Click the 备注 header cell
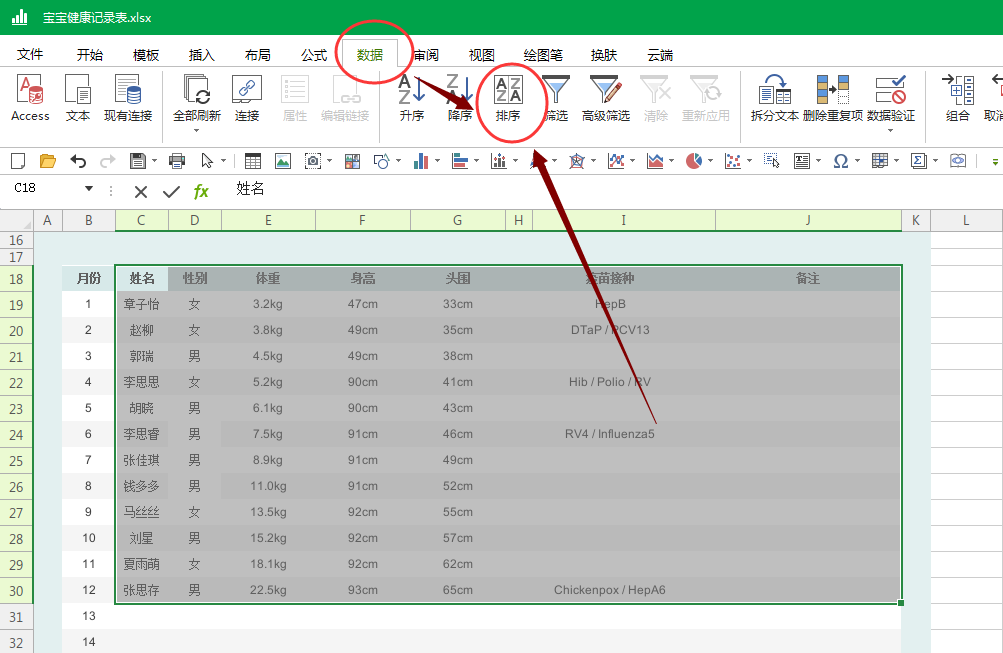Screen dimensions: 1003x653 tap(808, 279)
